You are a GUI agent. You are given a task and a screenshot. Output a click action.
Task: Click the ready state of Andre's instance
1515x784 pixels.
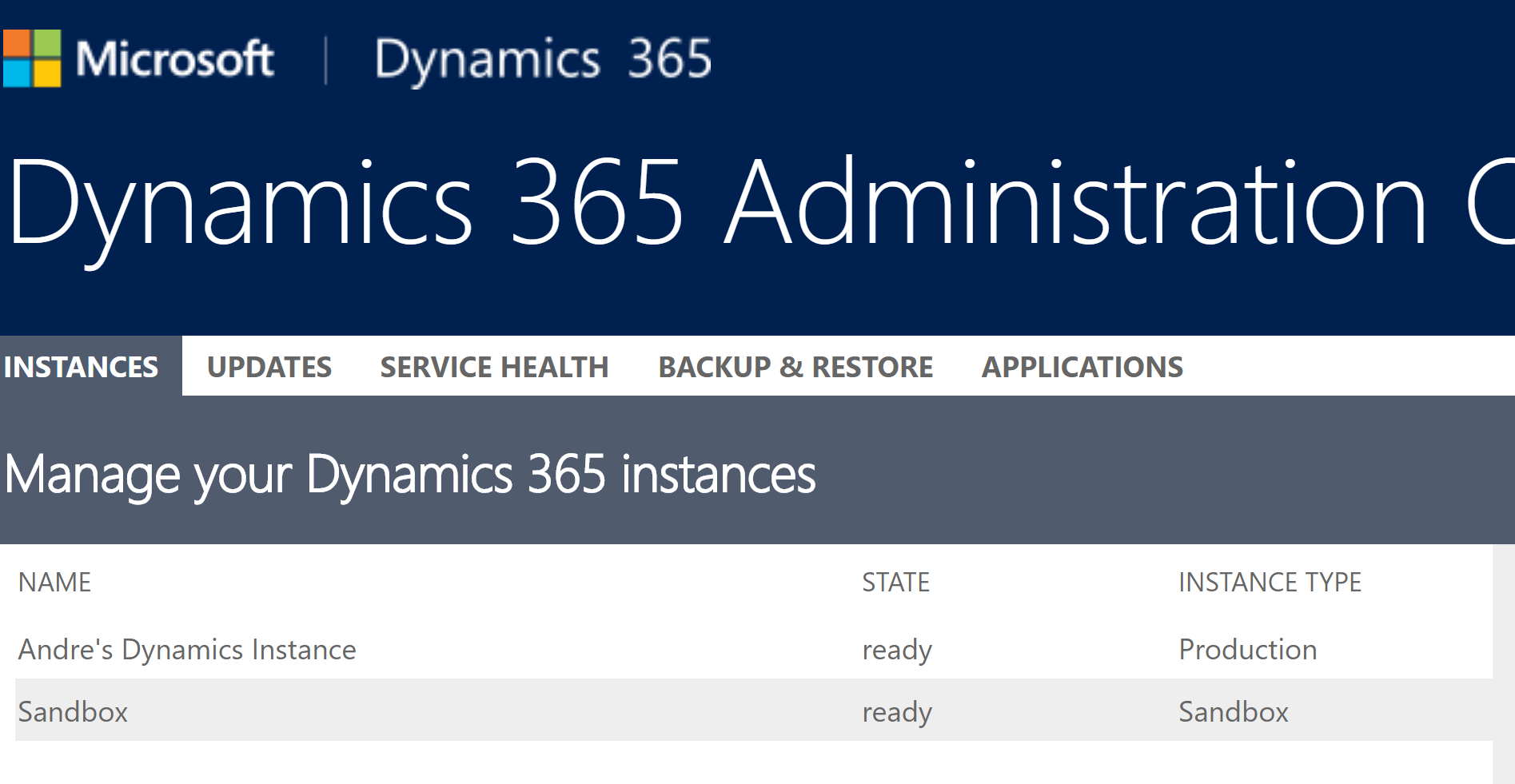pyautogui.click(x=896, y=650)
